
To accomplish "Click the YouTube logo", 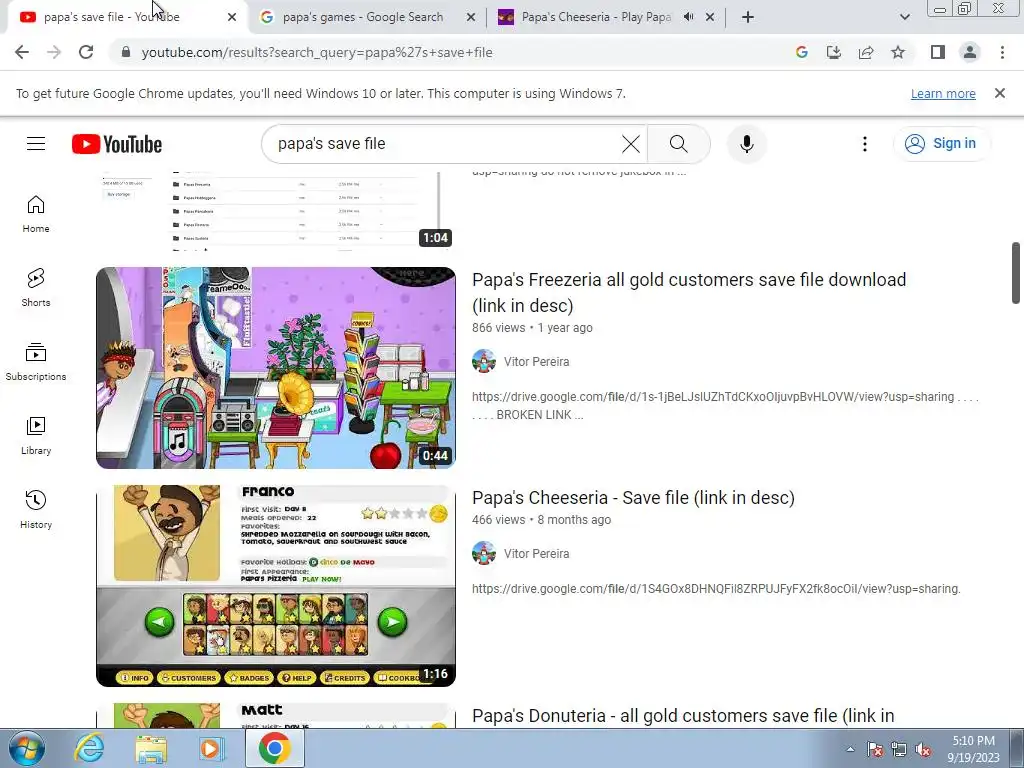I will click(117, 144).
